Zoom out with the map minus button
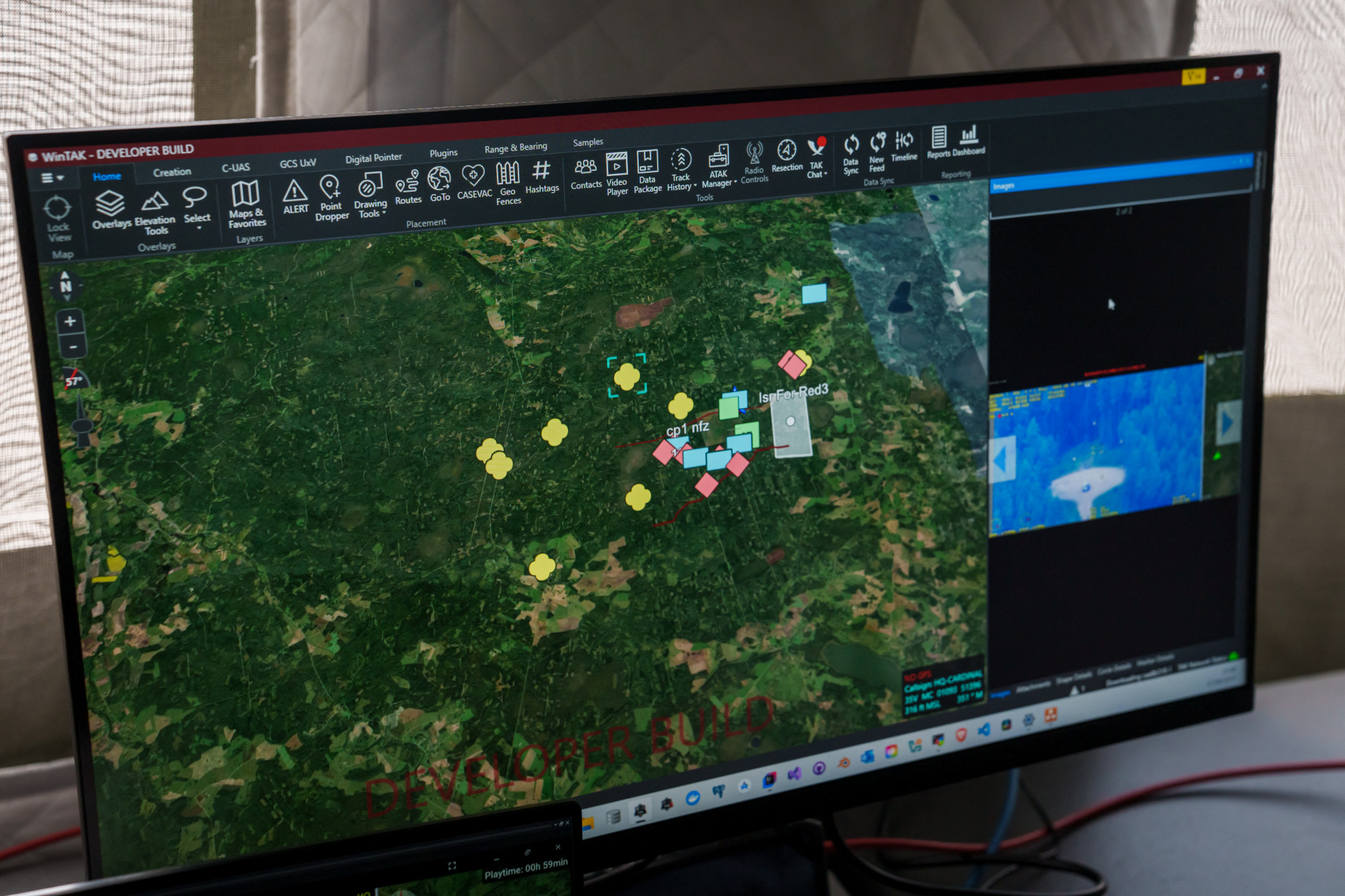The width and height of the screenshot is (1345, 896). pos(73,347)
